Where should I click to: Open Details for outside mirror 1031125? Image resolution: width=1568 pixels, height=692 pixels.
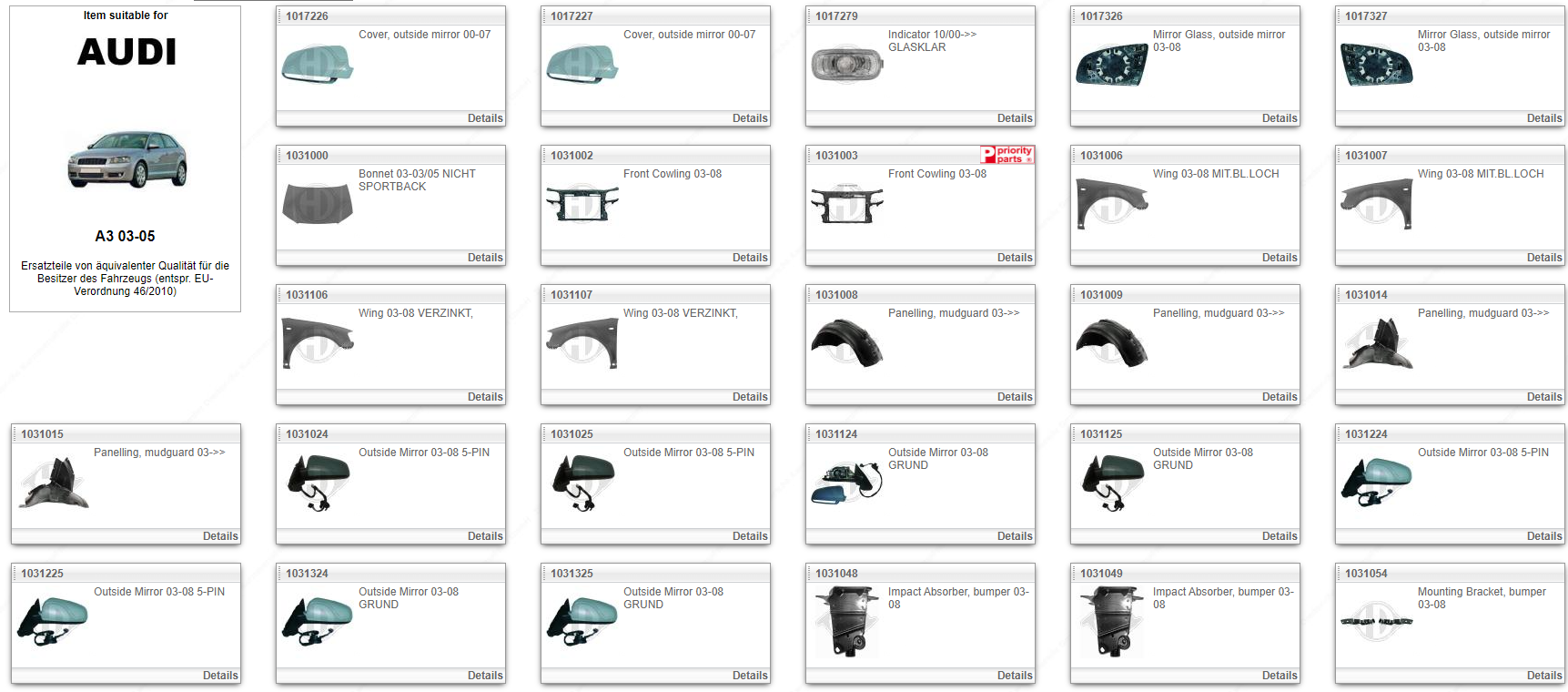tap(1280, 536)
